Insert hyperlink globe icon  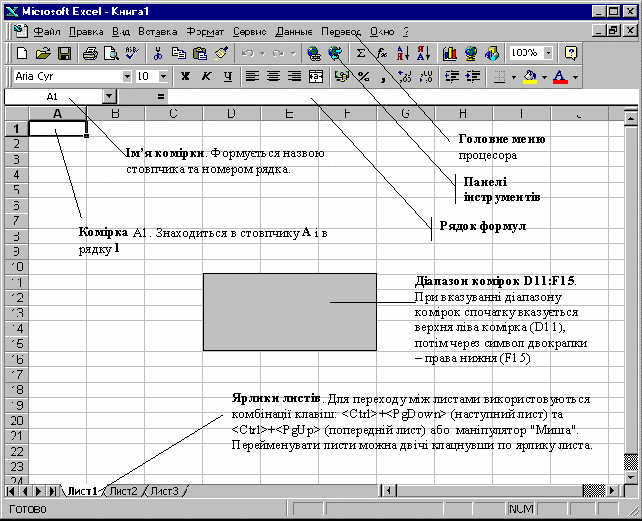click(x=314, y=53)
